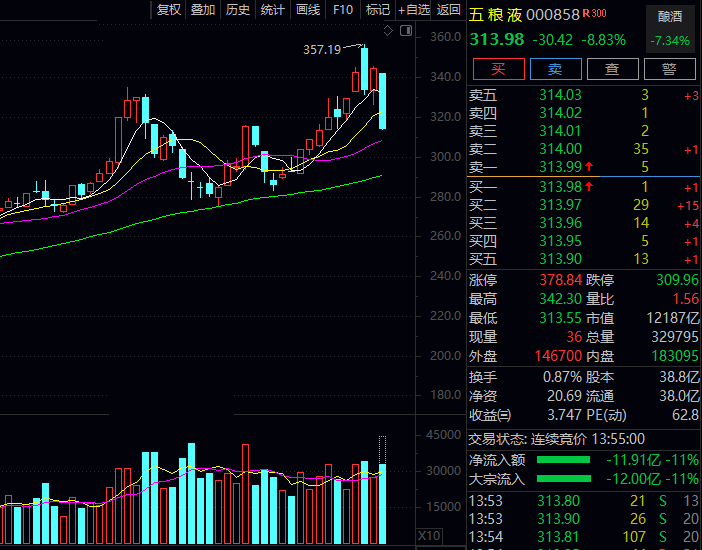Set an alert with 警 button
The height and width of the screenshot is (550, 702).
click(669, 69)
